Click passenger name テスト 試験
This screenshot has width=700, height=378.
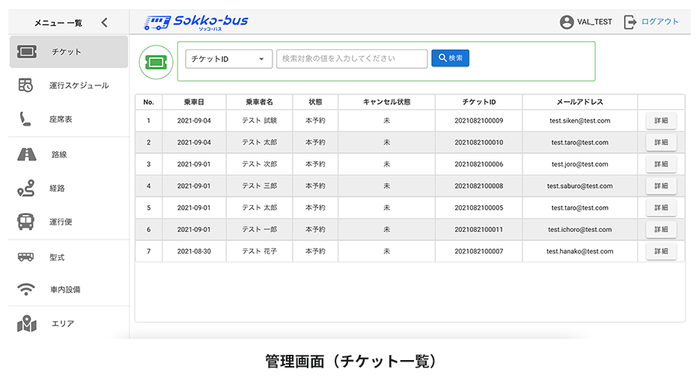click(x=259, y=120)
